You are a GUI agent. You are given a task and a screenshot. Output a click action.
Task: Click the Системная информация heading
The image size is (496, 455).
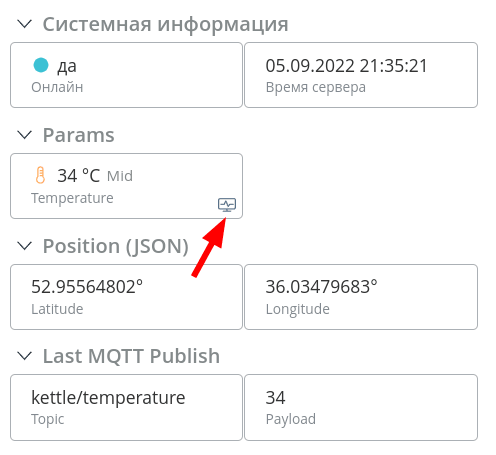click(x=165, y=24)
